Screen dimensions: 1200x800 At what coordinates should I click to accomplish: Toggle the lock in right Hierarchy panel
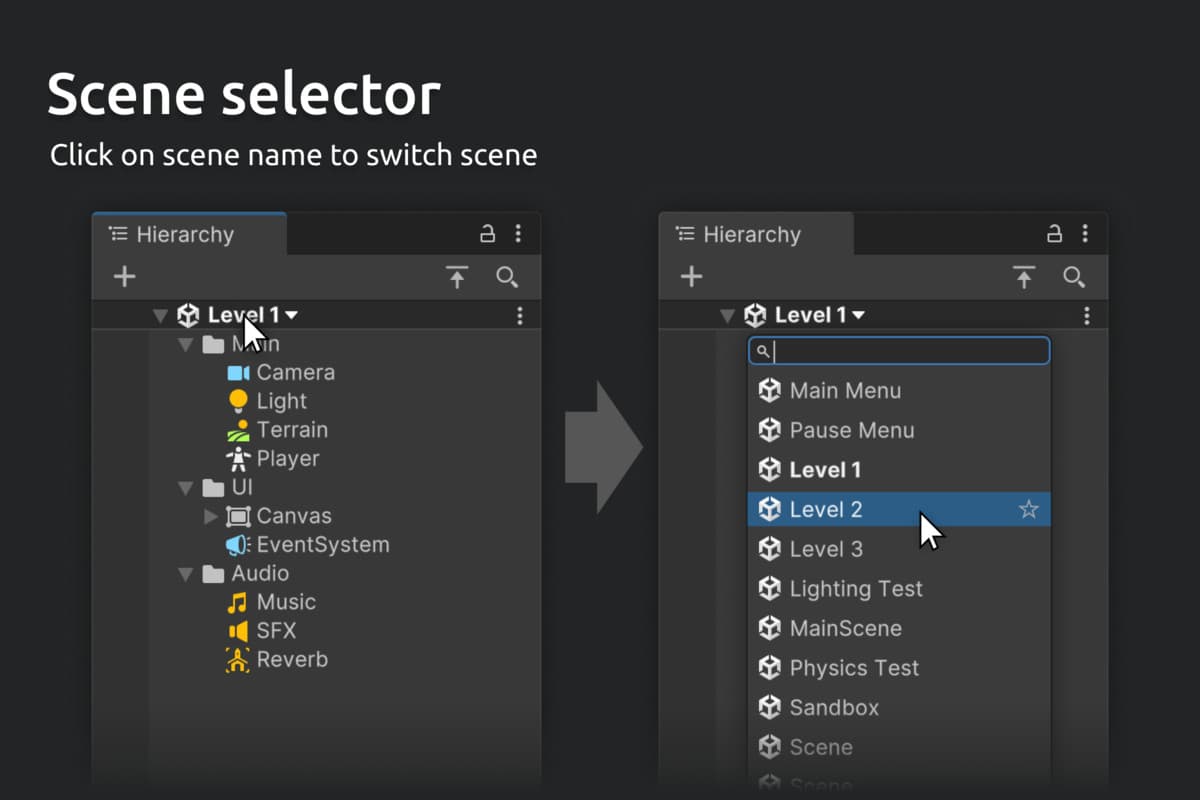[1055, 234]
